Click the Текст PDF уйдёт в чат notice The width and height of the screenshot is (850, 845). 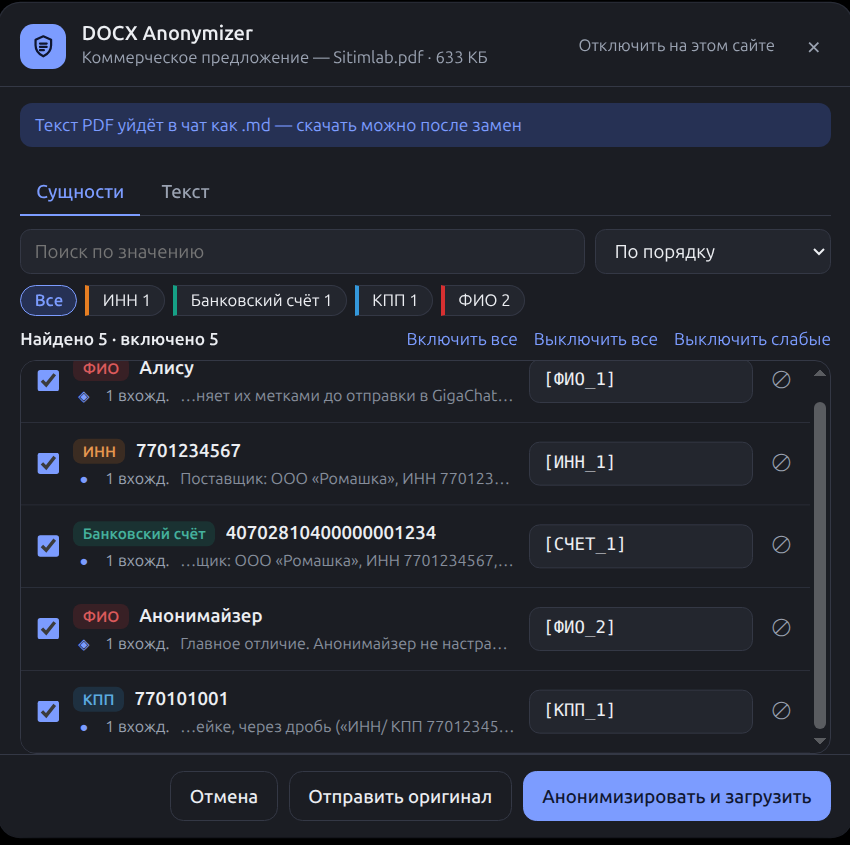425,125
